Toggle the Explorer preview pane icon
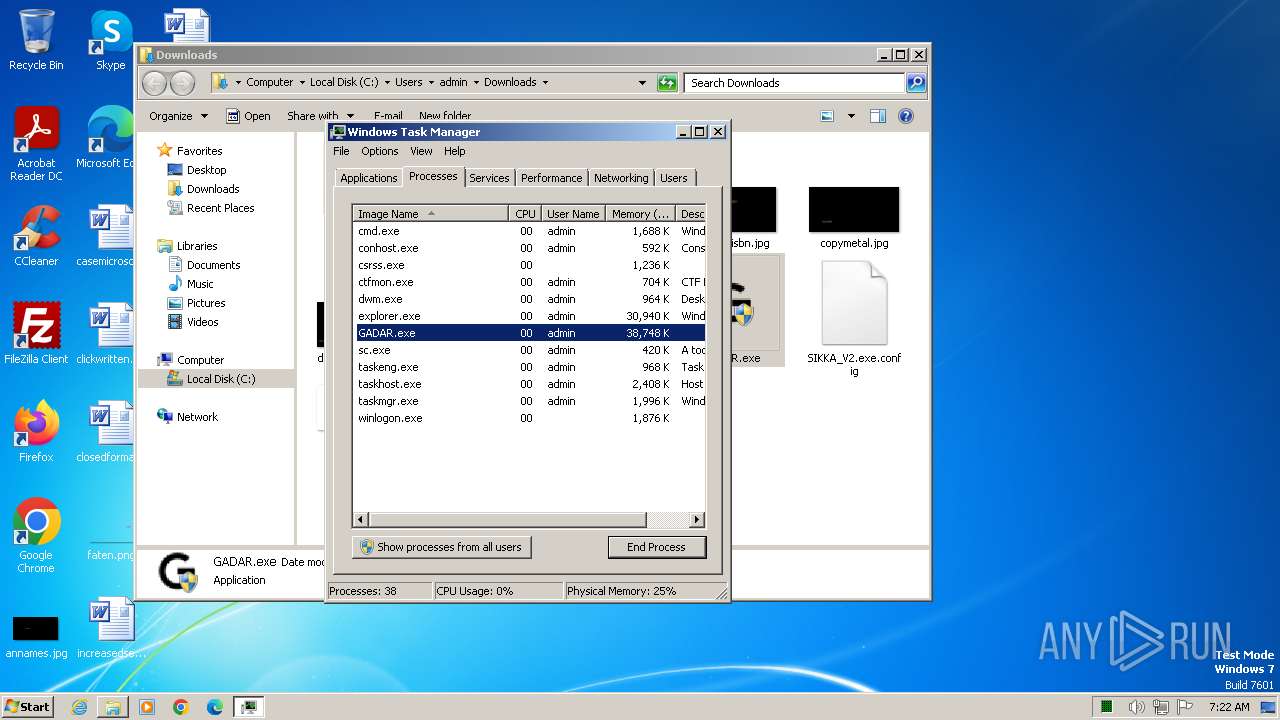Screen dimensions: 1280x720 pos(877,116)
